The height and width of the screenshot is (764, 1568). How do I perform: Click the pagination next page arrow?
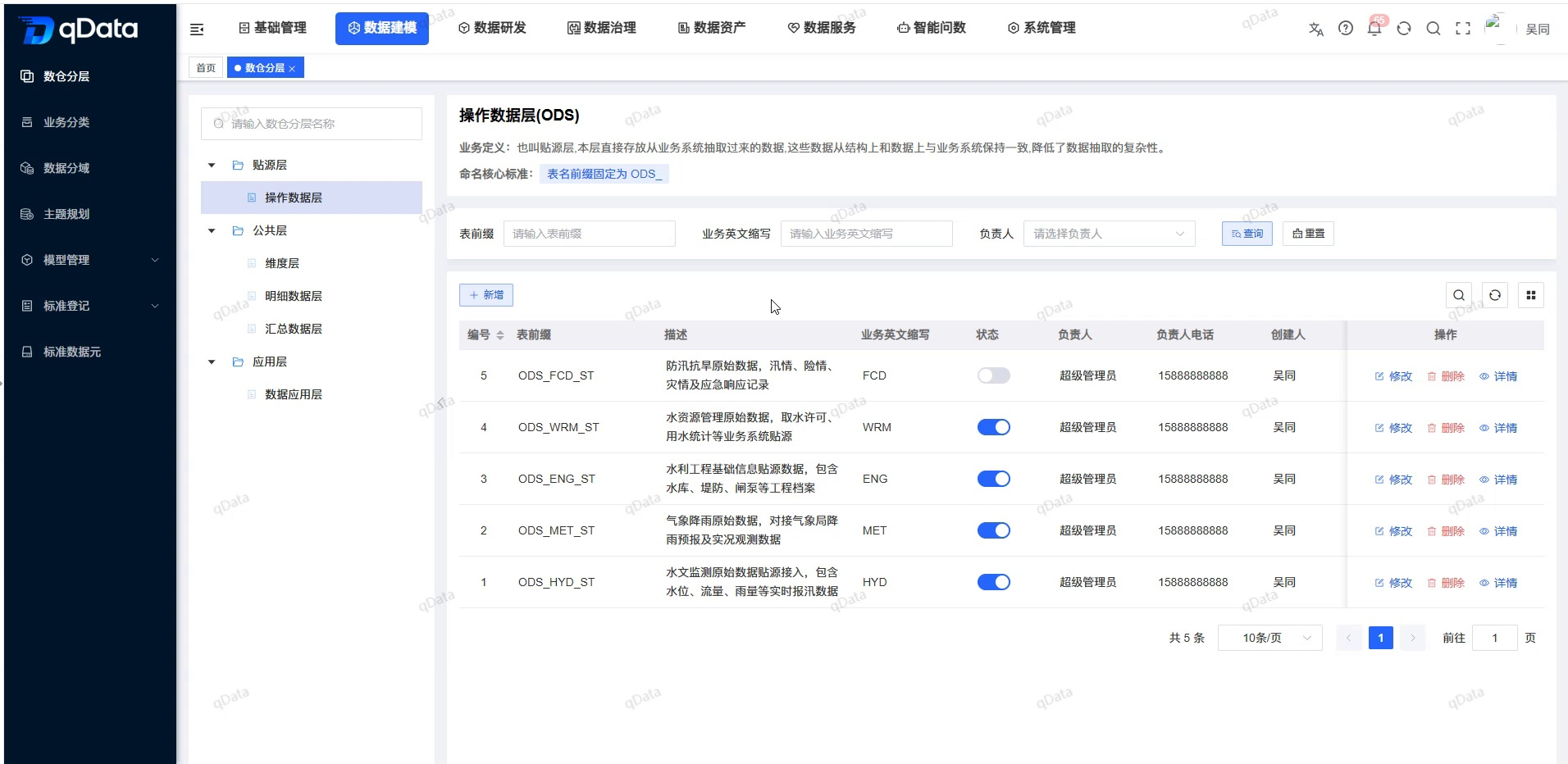[x=1412, y=638]
